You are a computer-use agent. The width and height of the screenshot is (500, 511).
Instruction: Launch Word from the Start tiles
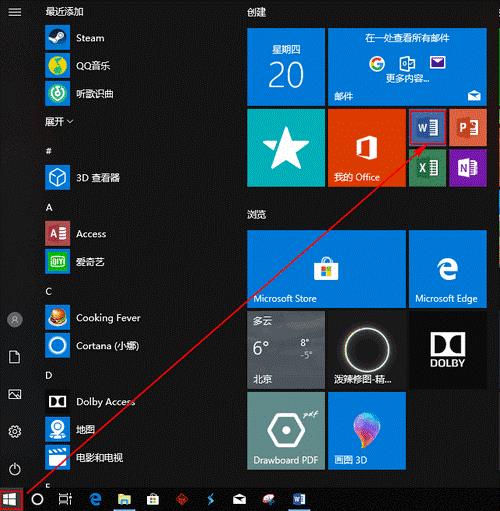(428, 127)
